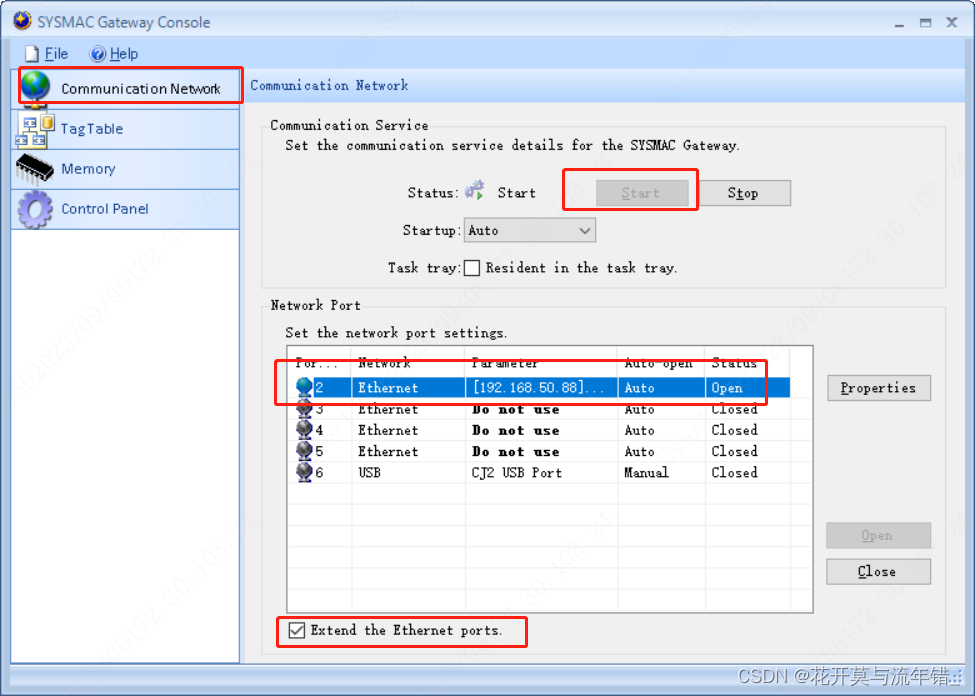
Task: Click the globe icon of USB port 6
Action: 304,472
